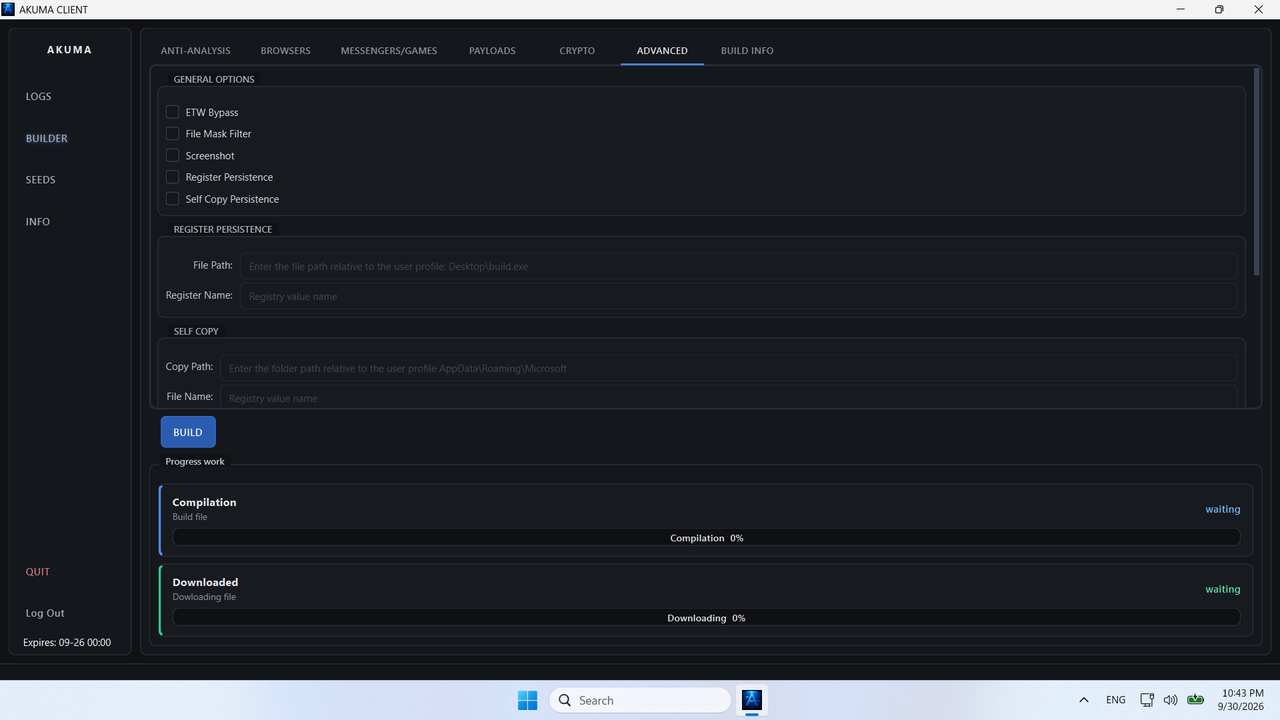Screen dimensions: 1280x720
Task: Switch to the Anti-Analysis tab
Action: [196, 51]
